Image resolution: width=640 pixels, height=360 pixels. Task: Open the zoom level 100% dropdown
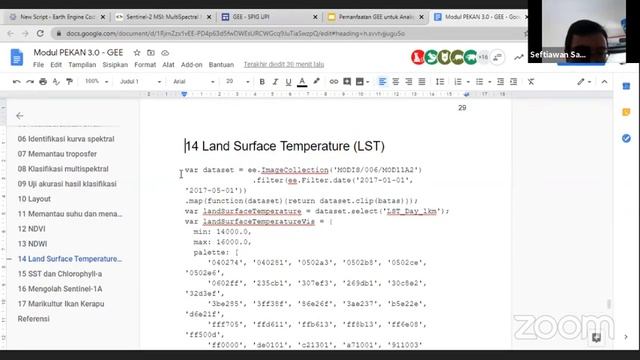point(96,81)
